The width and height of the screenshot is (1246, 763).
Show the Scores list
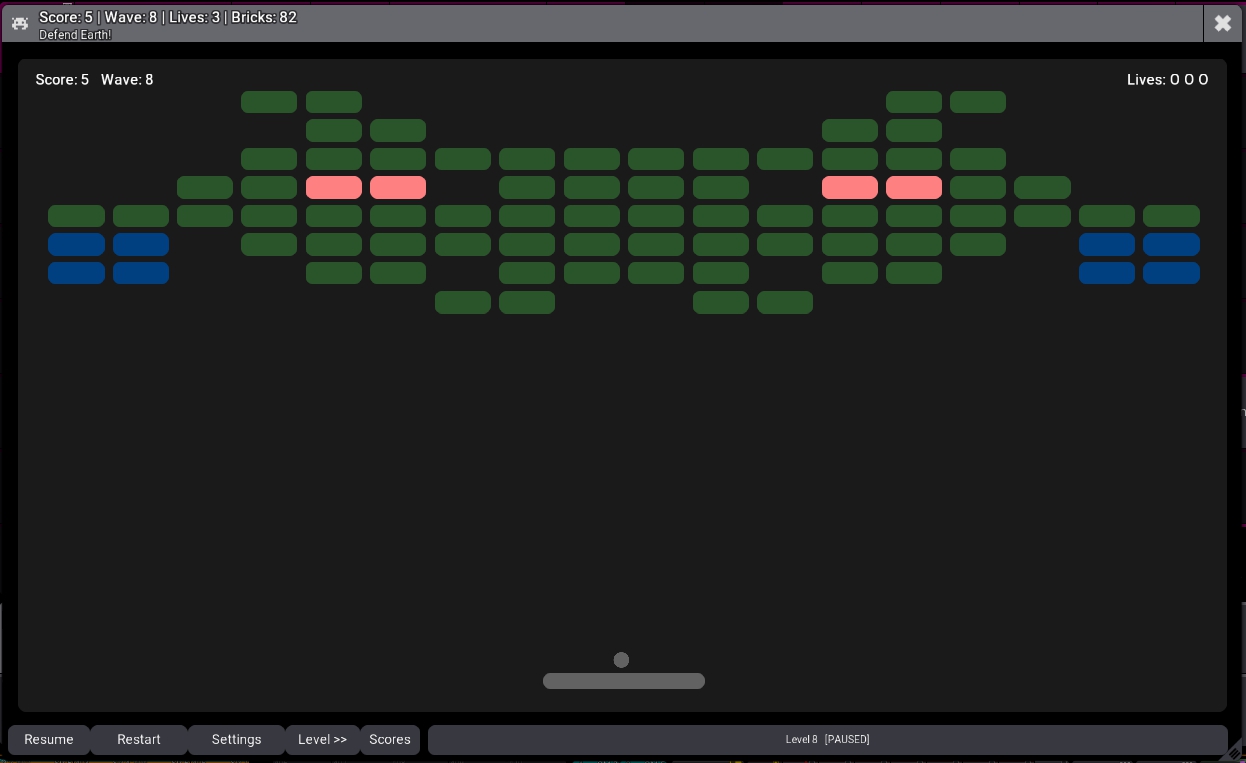coord(390,740)
